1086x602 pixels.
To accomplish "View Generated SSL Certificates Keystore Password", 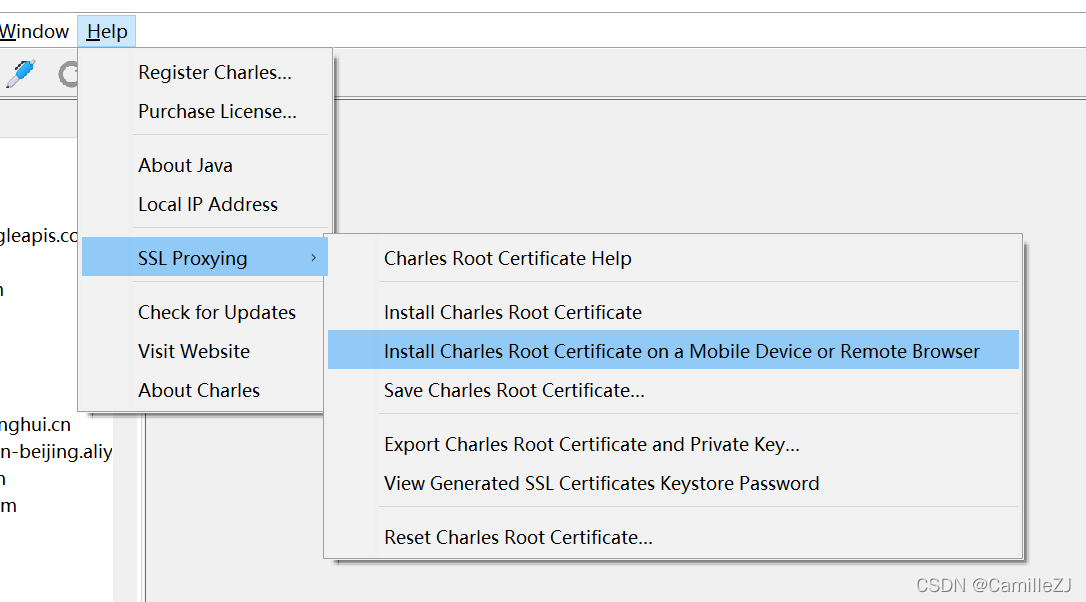I will (601, 483).
